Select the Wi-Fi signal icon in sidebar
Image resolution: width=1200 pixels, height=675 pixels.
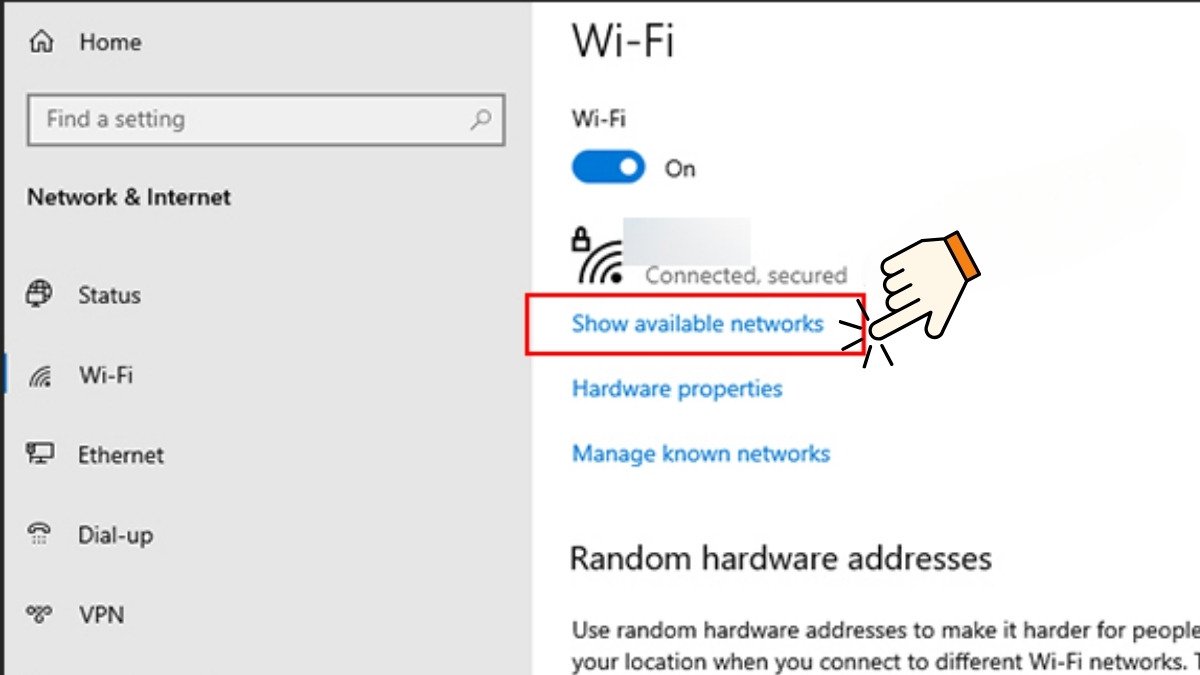click(x=41, y=375)
